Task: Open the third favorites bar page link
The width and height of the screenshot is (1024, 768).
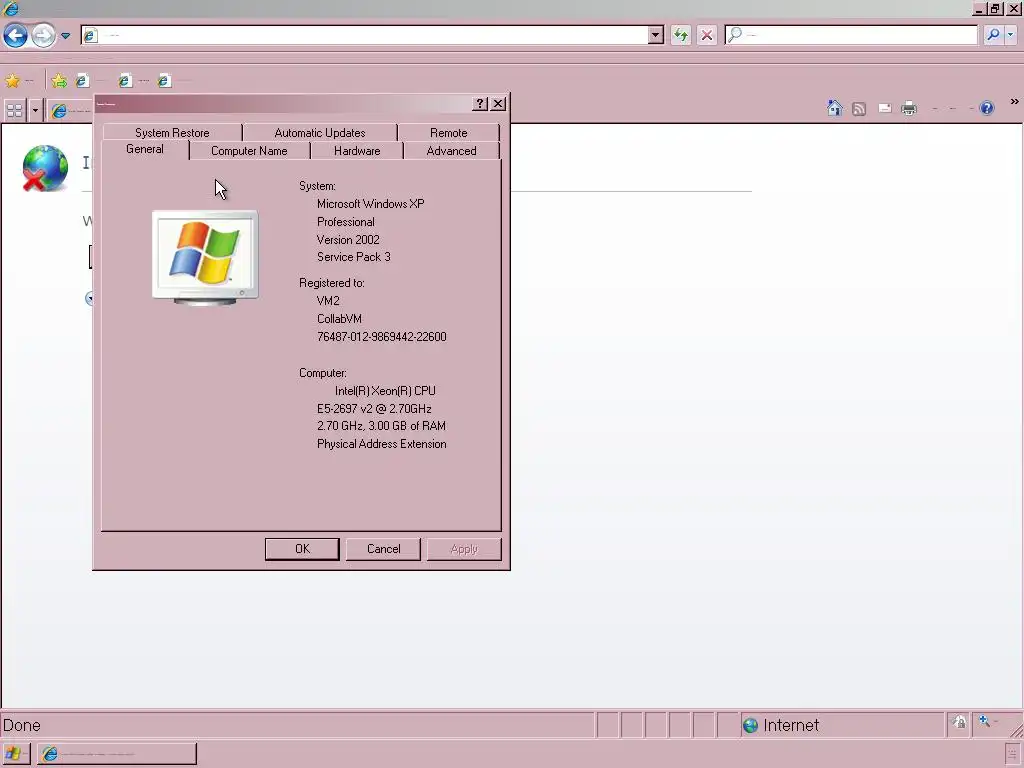Action: pyautogui.click(x=164, y=81)
